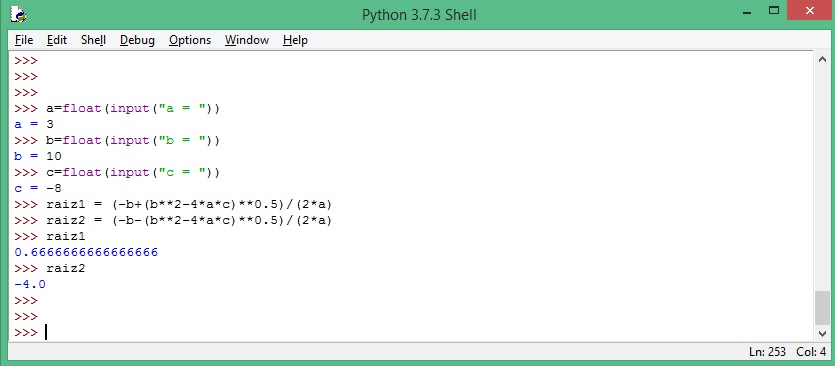
Task: Click the vertical scrollbar thumb
Action: coord(822,307)
